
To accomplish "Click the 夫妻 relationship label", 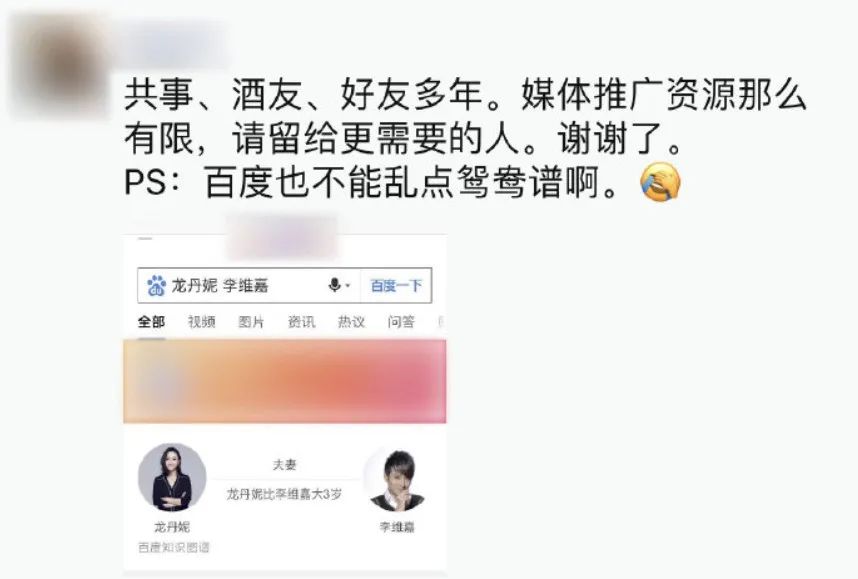I will point(285,465).
